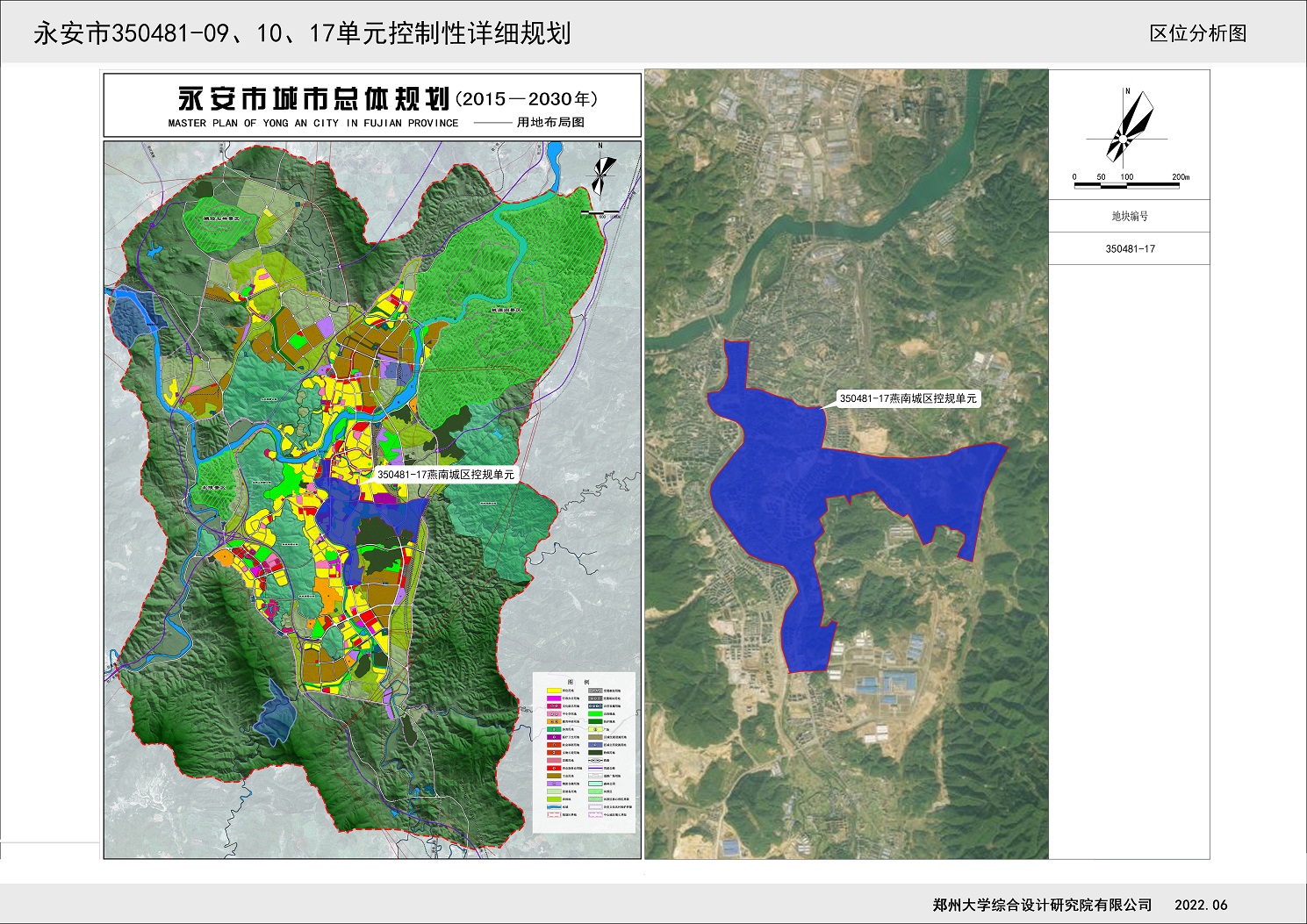Click the 2022.06 date in footer
The height and width of the screenshot is (924, 1307).
click(x=1201, y=905)
